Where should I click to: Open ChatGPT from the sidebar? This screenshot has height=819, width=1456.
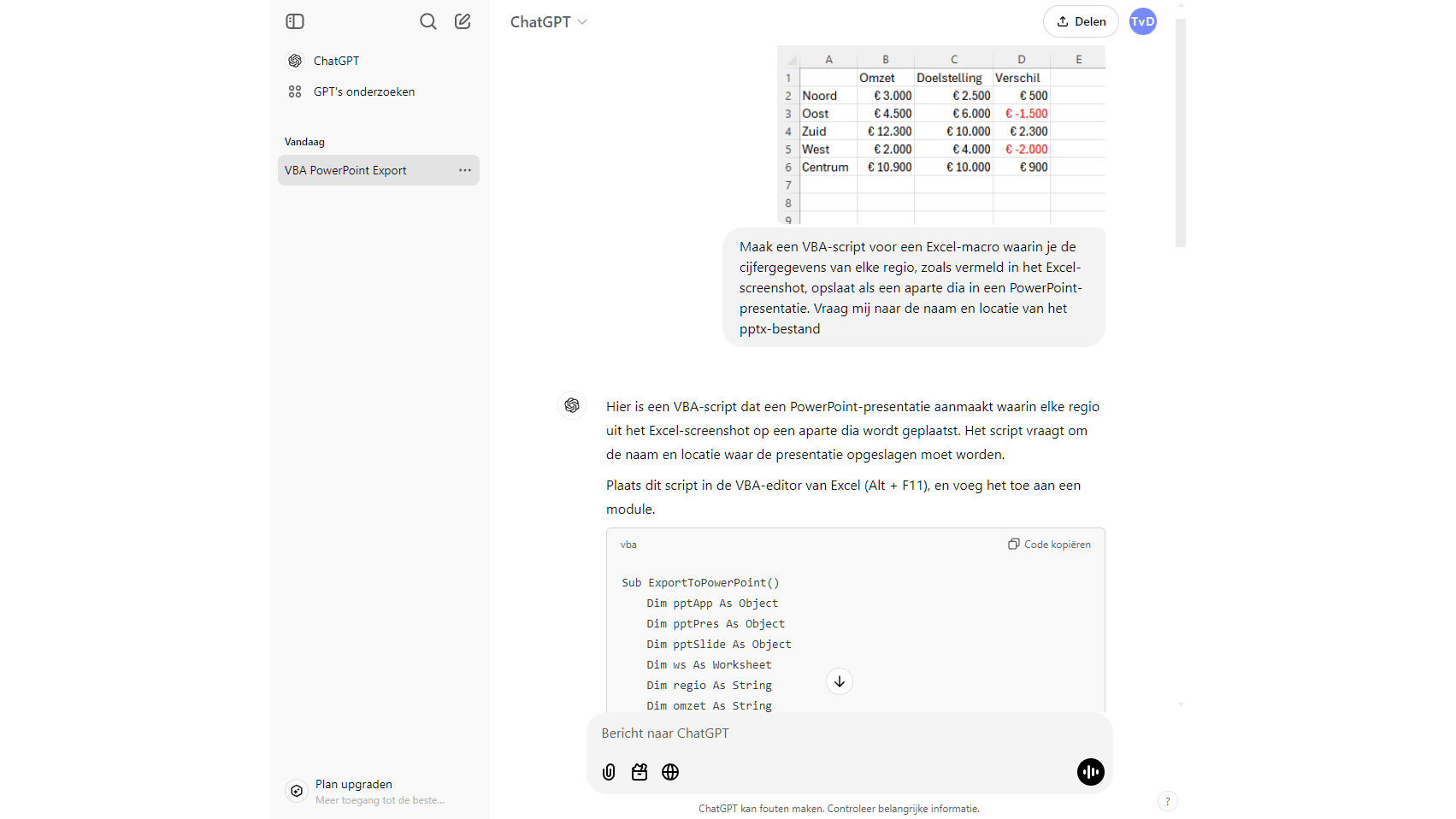click(378, 61)
